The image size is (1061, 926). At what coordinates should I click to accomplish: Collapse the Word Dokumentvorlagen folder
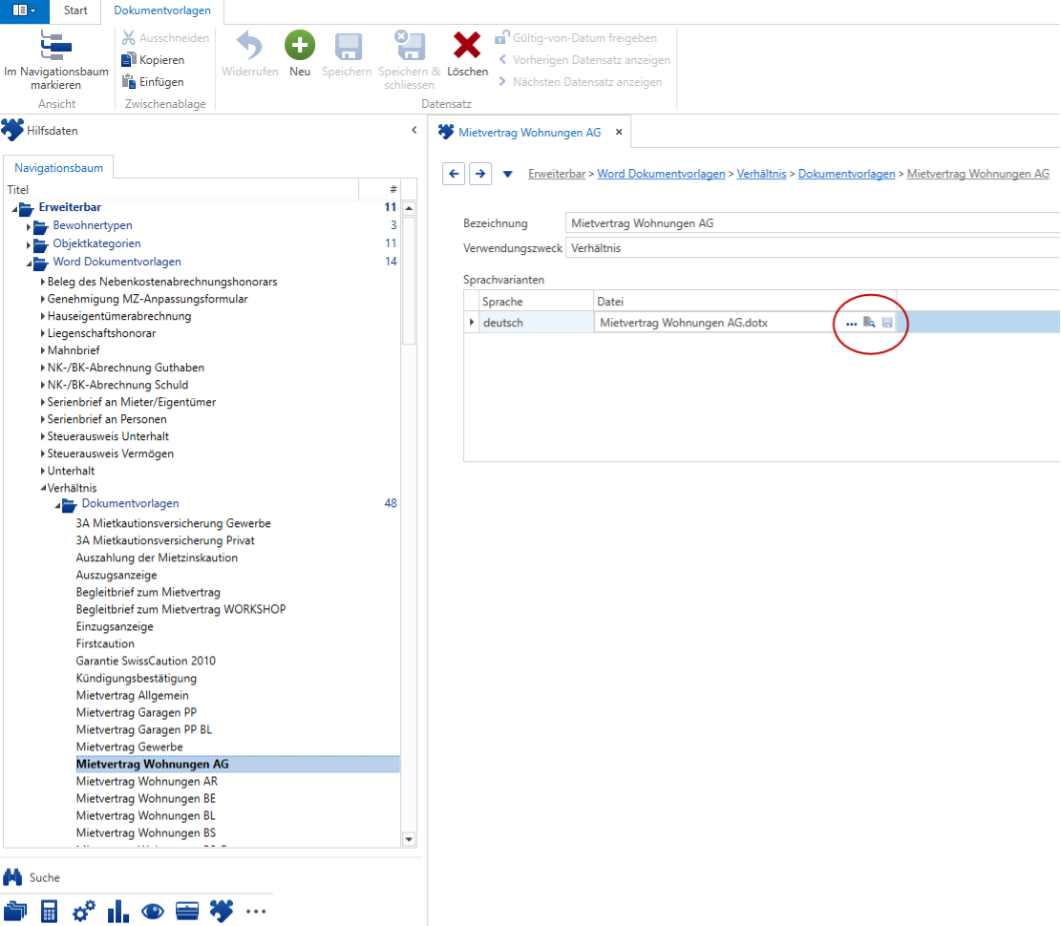pos(28,263)
